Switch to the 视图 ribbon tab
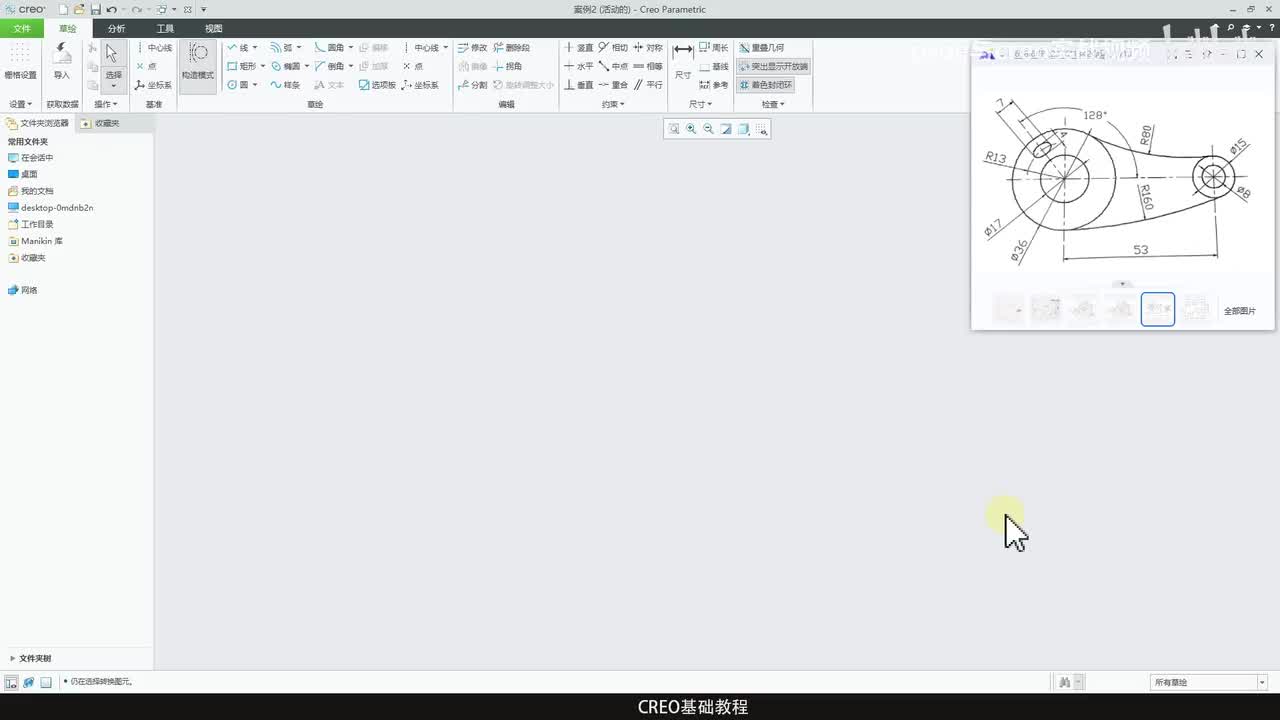 click(x=213, y=29)
